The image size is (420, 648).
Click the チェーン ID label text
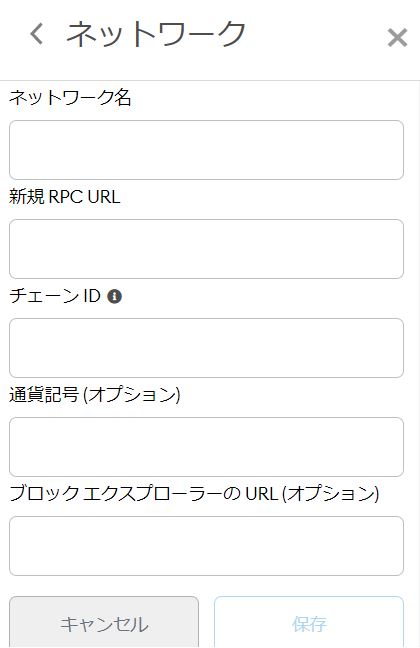pos(55,296)
